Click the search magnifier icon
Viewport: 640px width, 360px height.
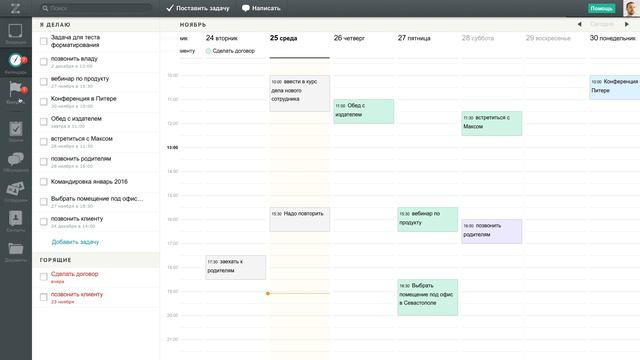[x=45, y=8]
